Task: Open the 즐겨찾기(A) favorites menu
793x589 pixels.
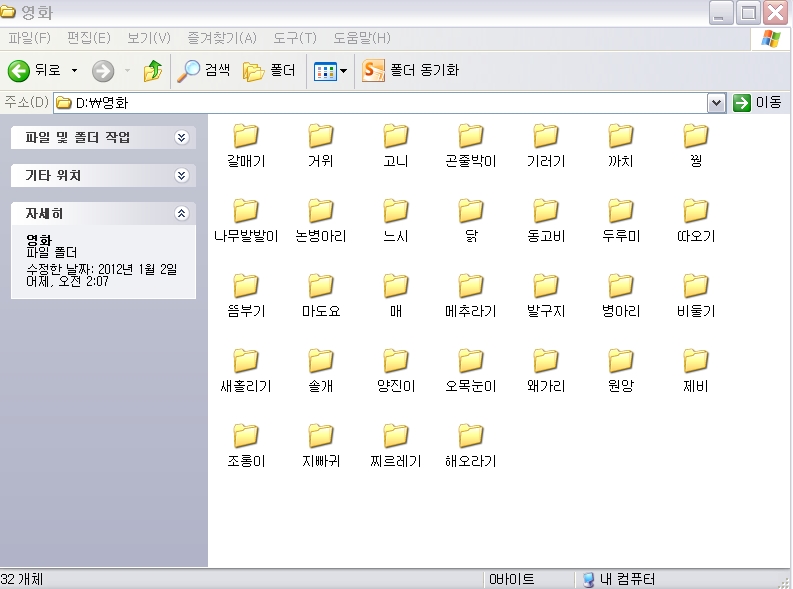Action: (x=221, y=38)
